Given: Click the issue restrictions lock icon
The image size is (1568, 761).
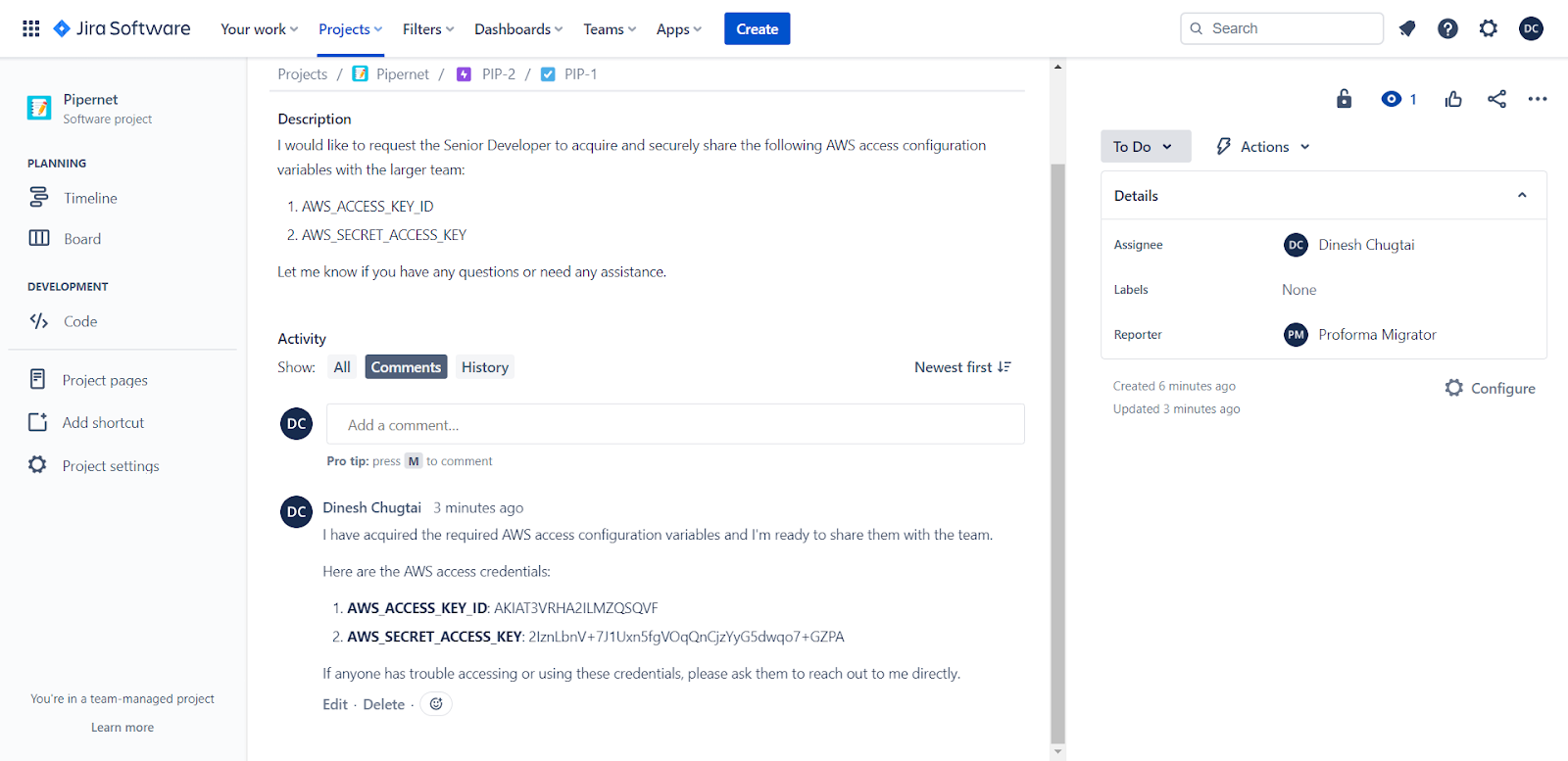Looking at the screenshot, I should (x=1344, y=99).
